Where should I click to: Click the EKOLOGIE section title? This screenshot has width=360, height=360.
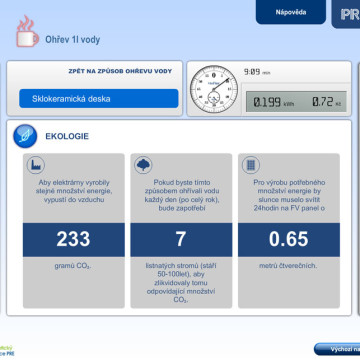[x=67, y=136]
